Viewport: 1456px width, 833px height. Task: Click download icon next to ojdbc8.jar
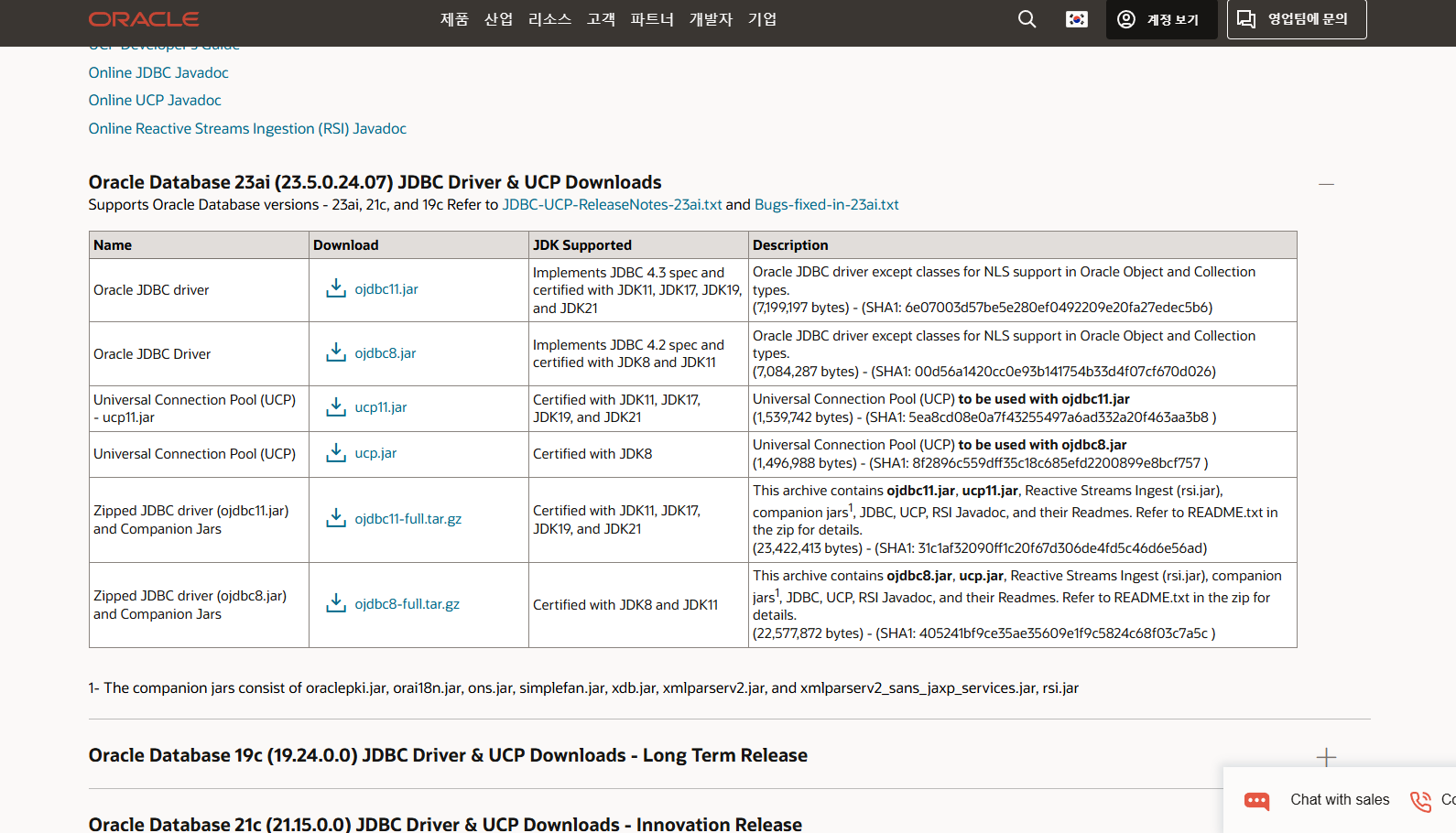point(336,353)
